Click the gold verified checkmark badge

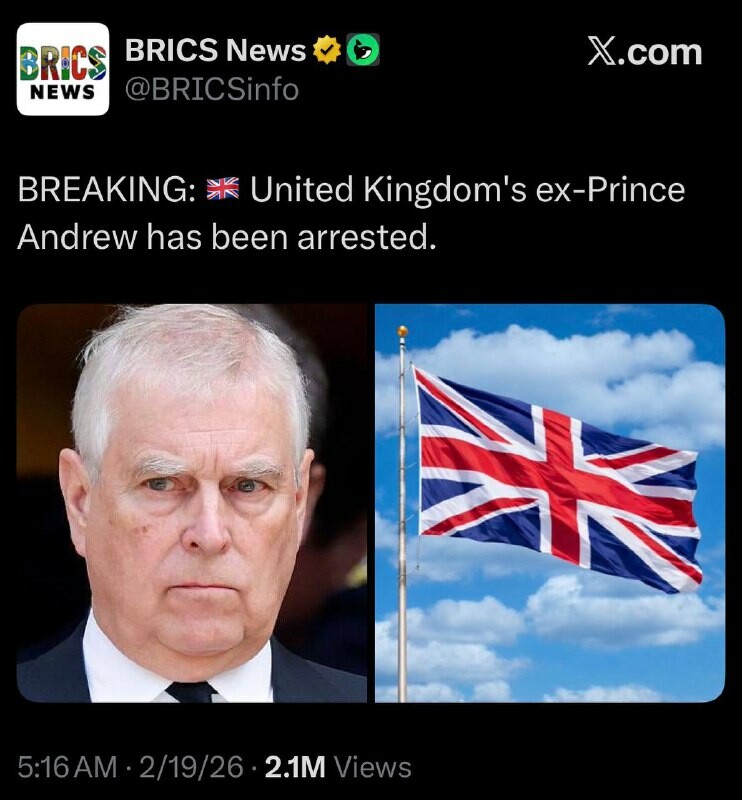[x=326, y=49]
